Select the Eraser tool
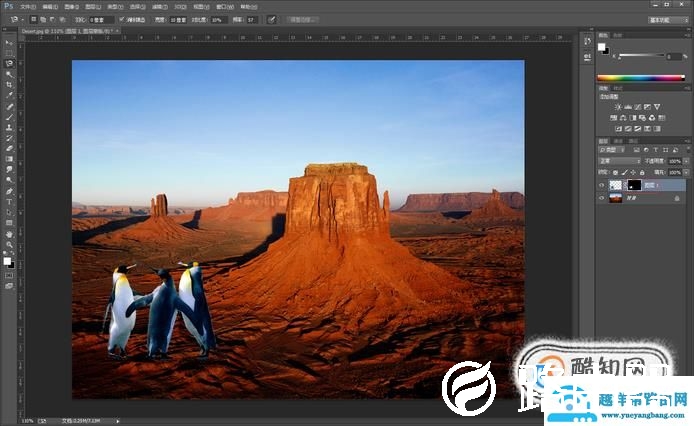This screenshot has height=426, width=694. (x=9, y=149)
